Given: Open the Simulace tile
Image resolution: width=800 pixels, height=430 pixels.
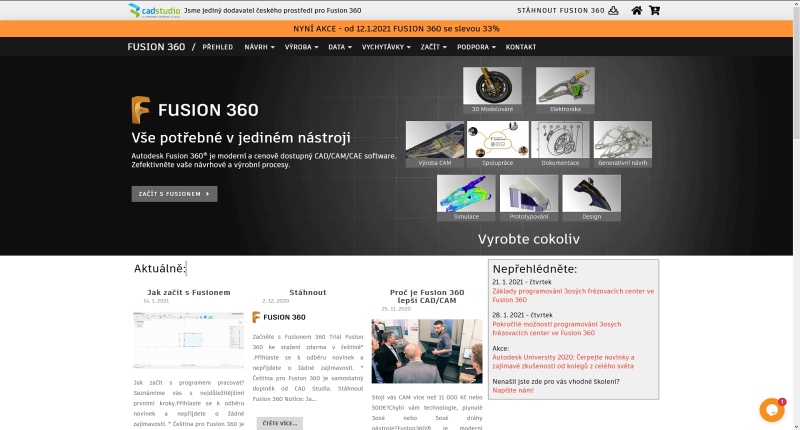Looking at the screenshot, I should (x=466, y=198).
